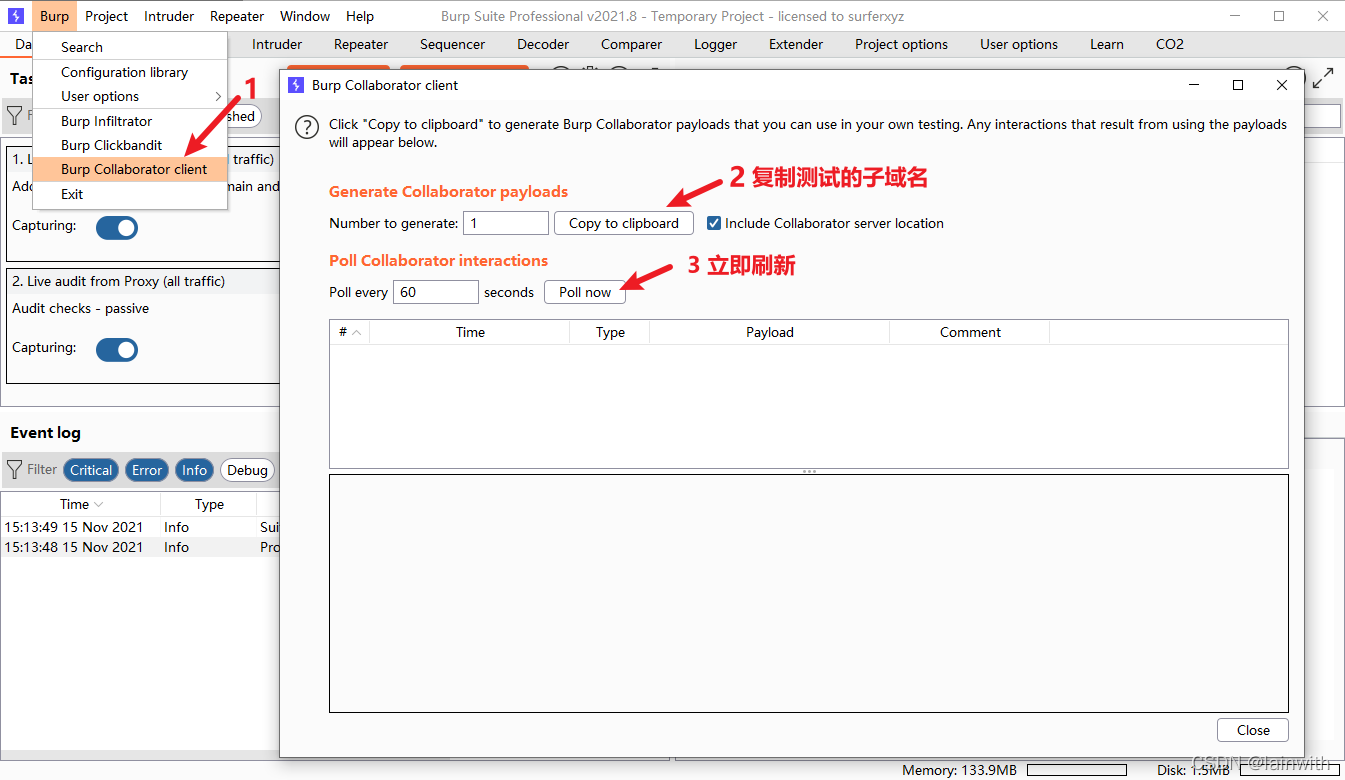Select Burp Infiltrator menu entry

pos(130,121)
